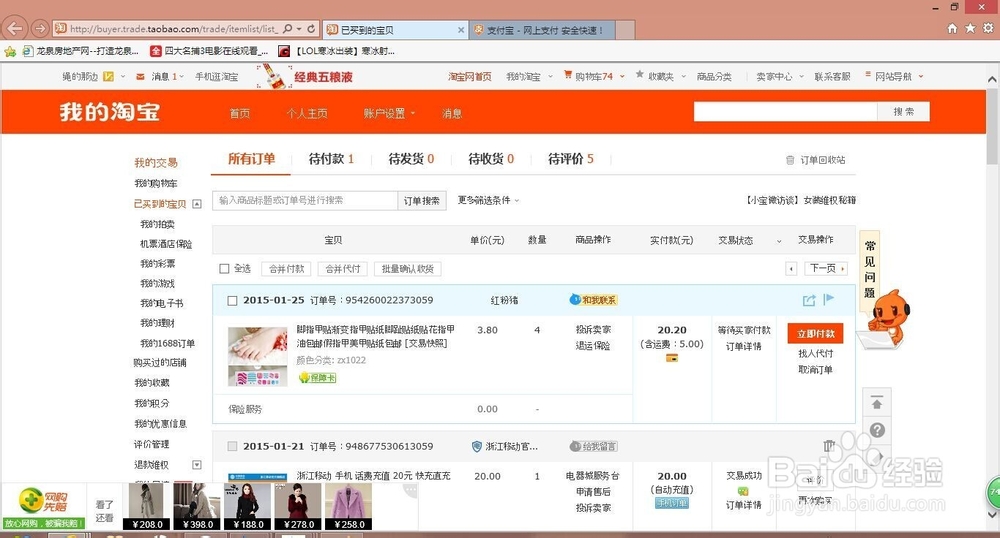Click the 取消订单 link
This screenshot has width=1000, height=538.
(x=815, y=370)
